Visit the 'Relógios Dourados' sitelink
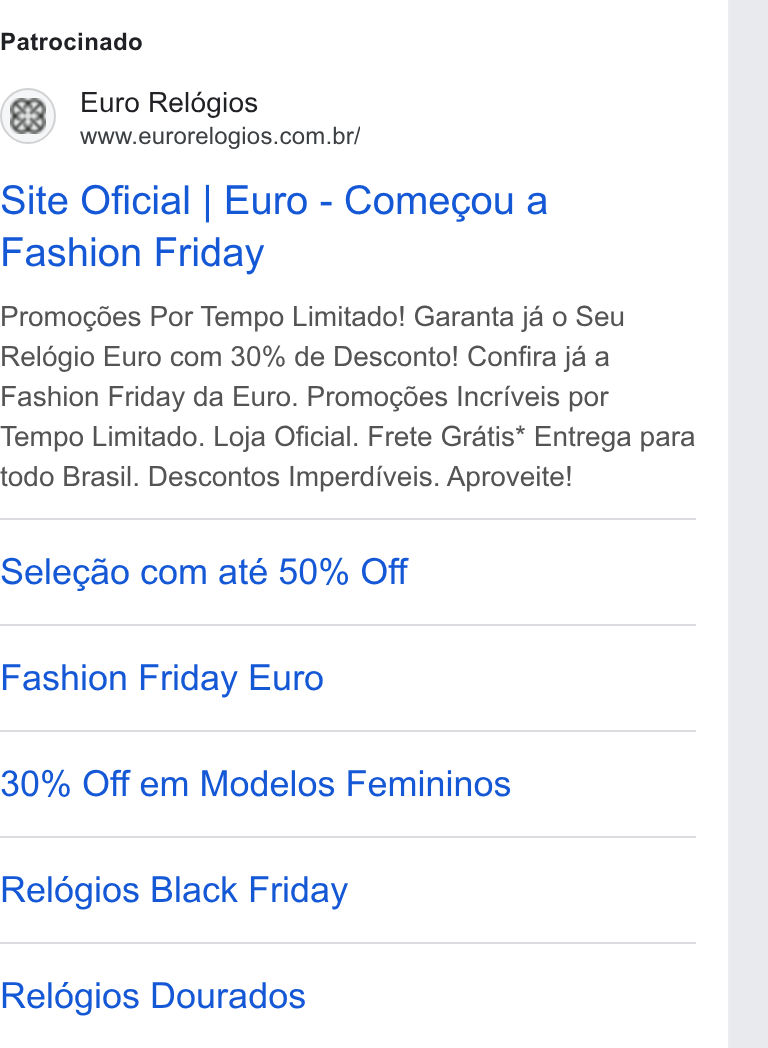768x1048 pixels. click(x=152, y=996)
